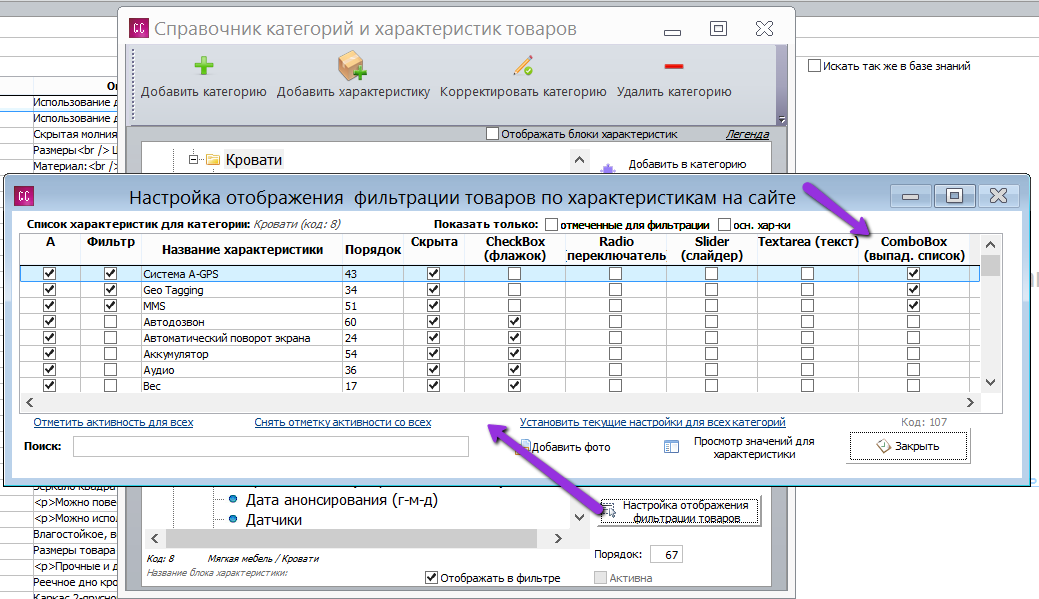Click the table's horizontal scrollbar left arrow

29,402
